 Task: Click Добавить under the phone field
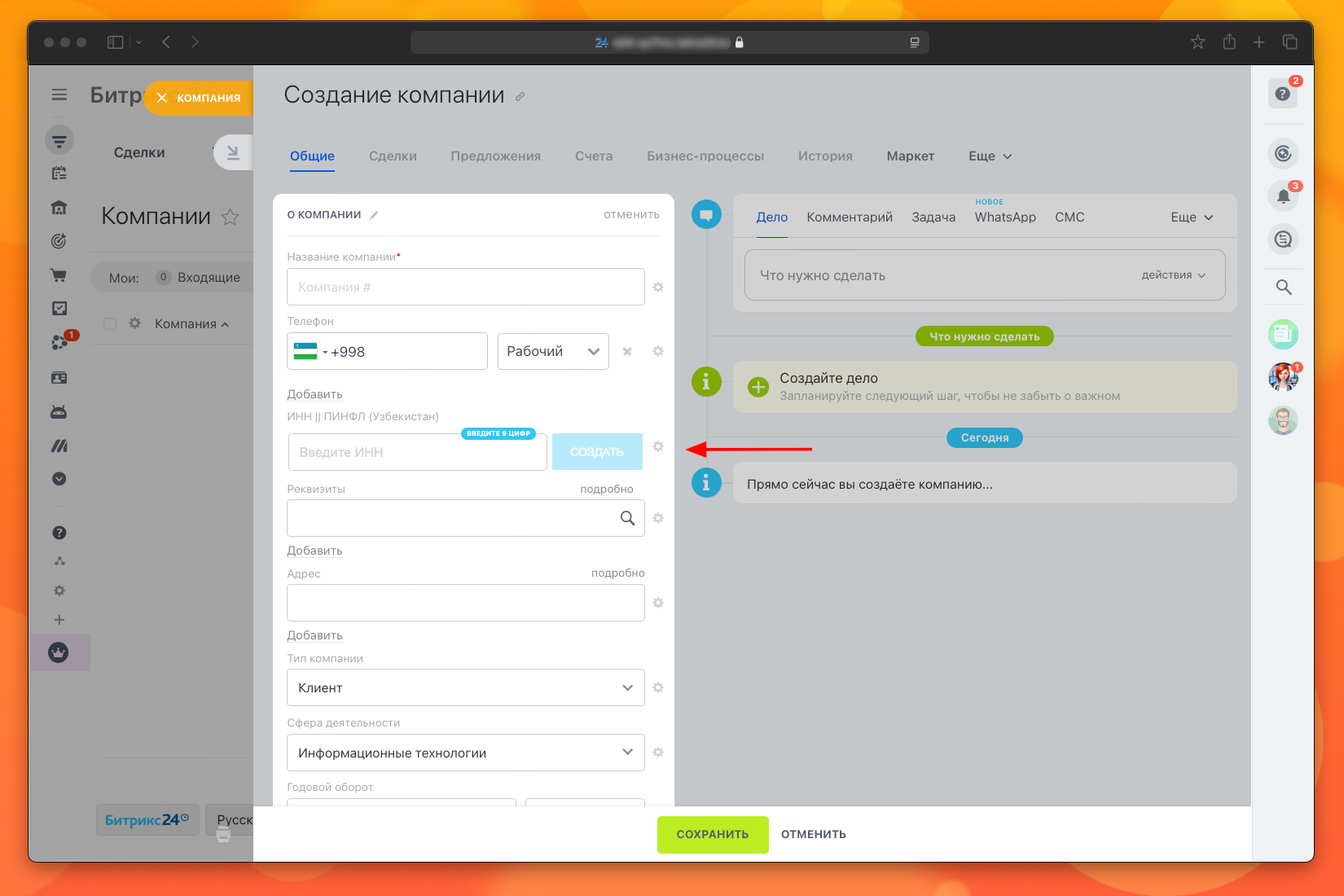(x=314, y=394)
